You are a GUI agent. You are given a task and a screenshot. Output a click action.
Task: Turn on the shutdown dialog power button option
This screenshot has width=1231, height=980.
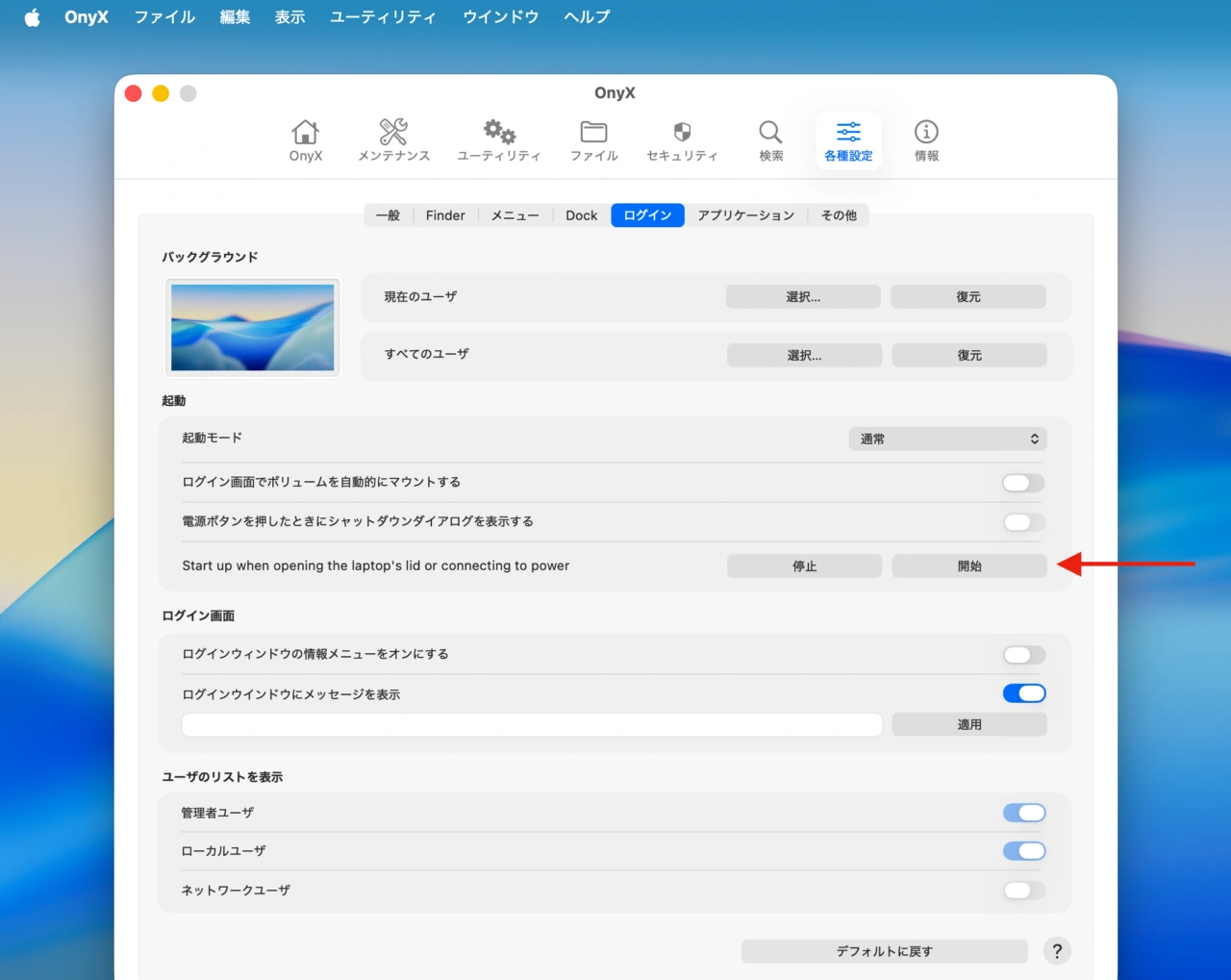click(x=1022, y=522)
